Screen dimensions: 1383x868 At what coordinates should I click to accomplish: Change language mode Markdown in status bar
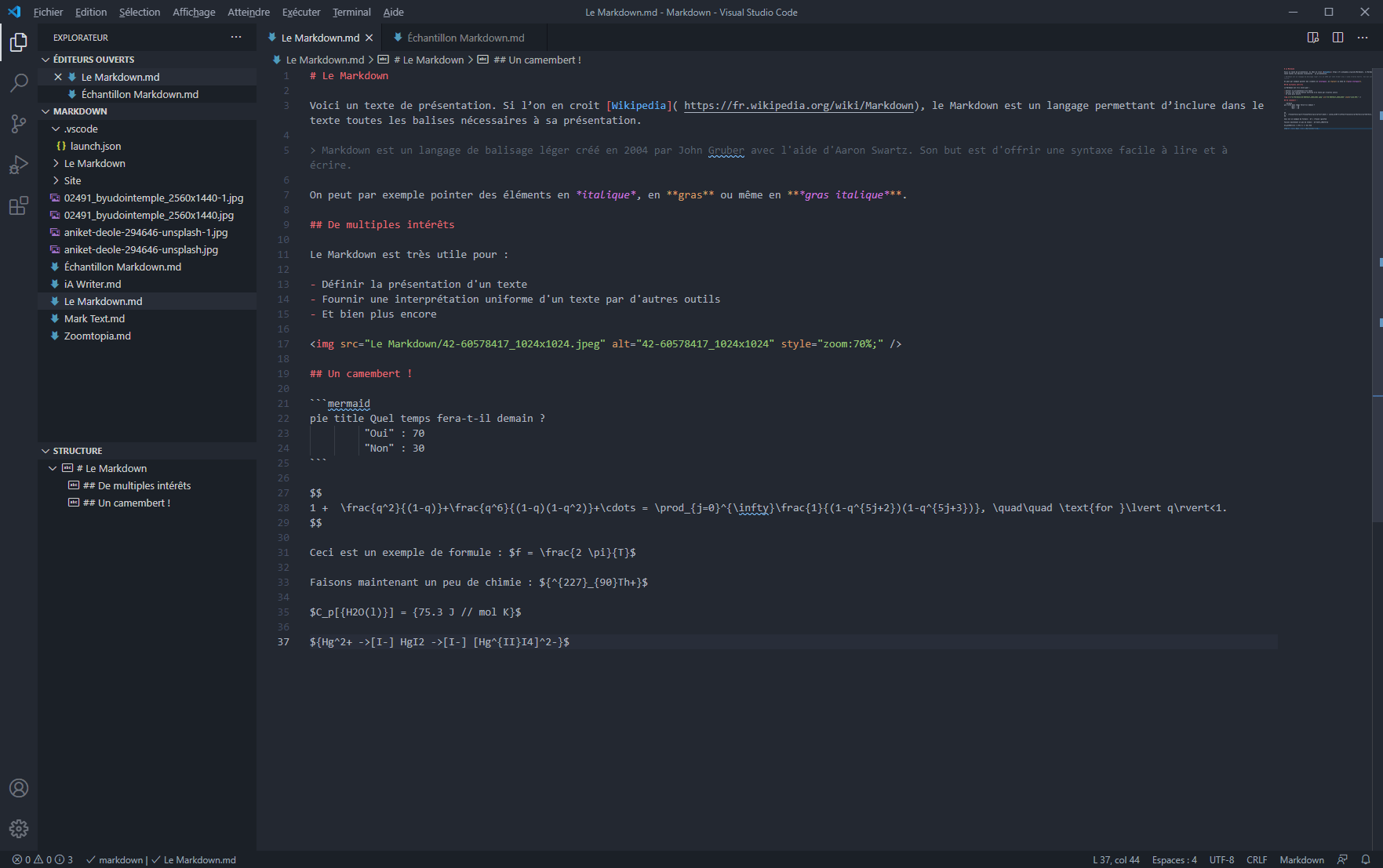tap(1301, 859)
